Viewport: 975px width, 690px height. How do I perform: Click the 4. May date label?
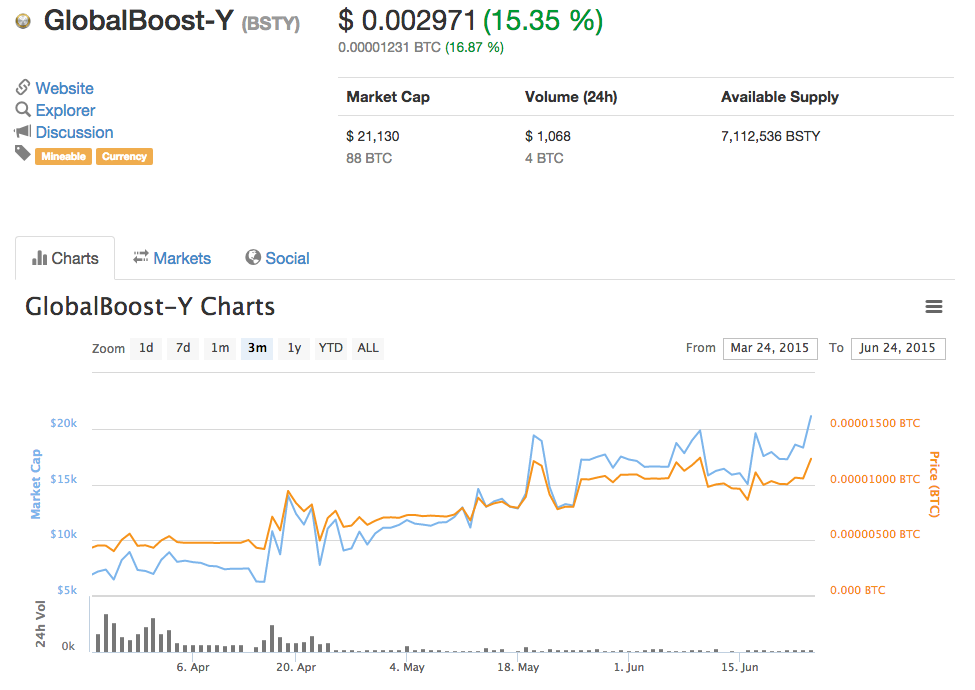407,667
